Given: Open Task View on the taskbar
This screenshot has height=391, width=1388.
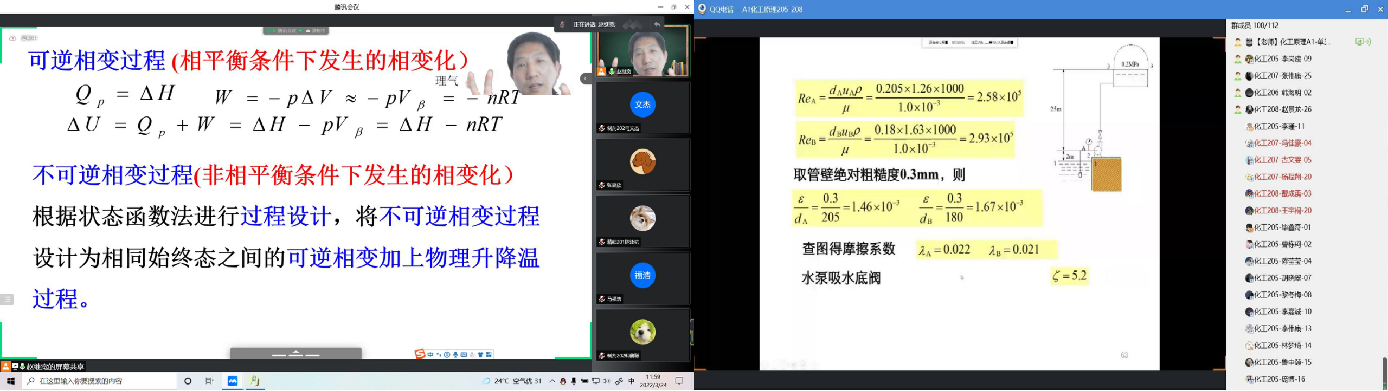Looking at the screenshot, I should 210,381.
